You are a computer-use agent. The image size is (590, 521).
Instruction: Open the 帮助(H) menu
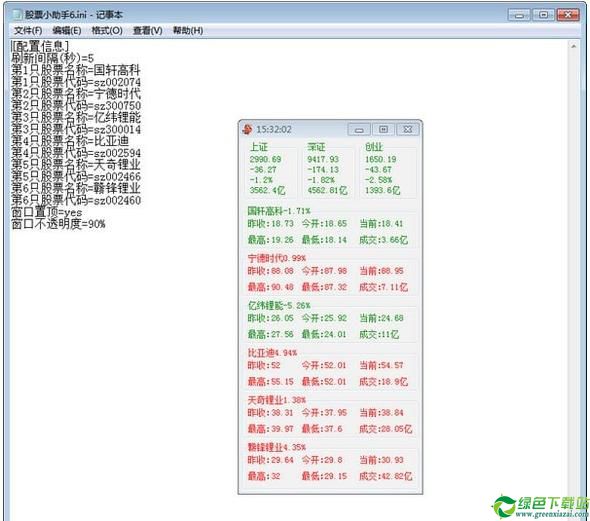pos(188,30)
